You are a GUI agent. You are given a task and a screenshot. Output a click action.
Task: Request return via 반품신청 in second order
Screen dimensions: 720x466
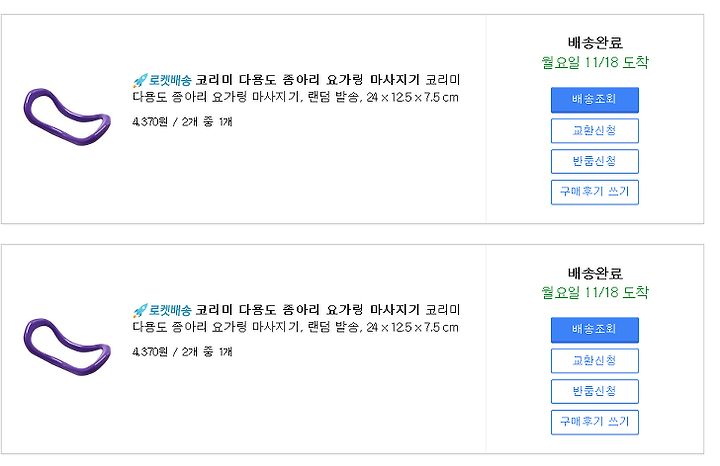(x=595, y=391)
